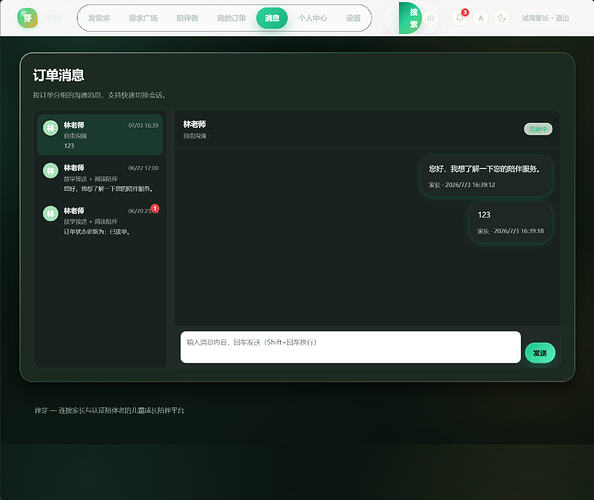Open 林老师 conversation with unread badge
Viewport: 594px width, 500px height.
point(100,220)
